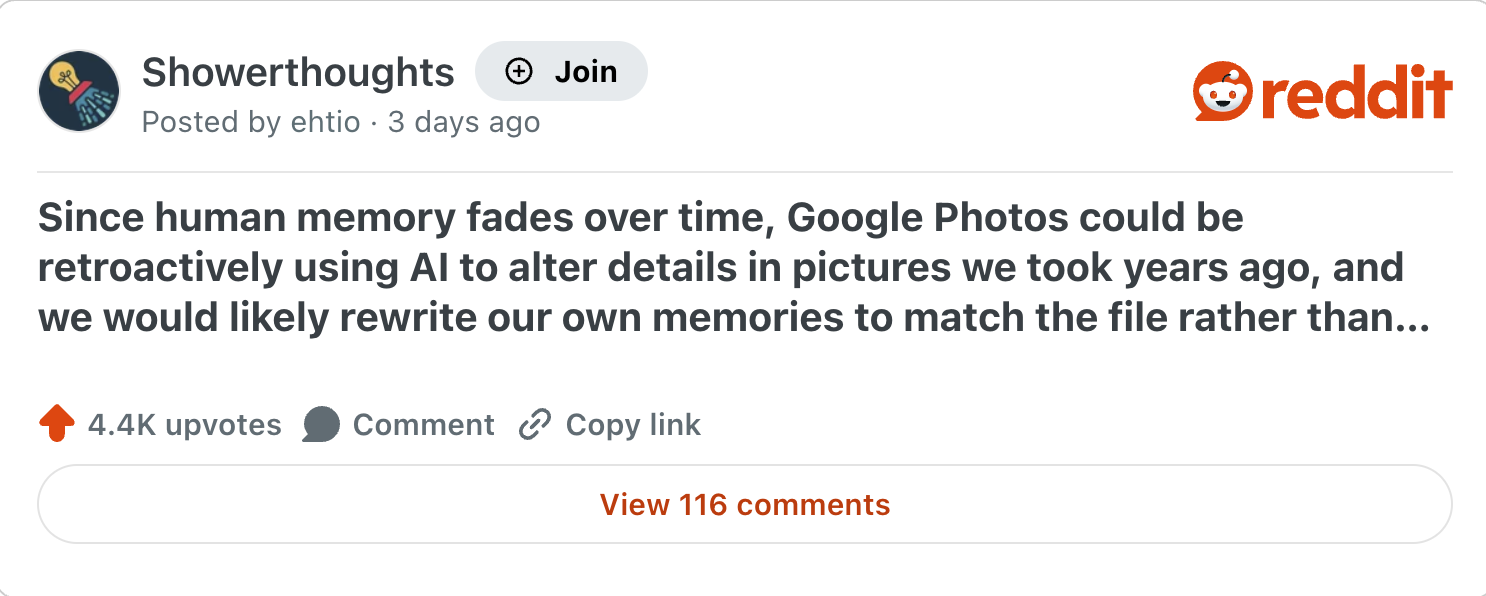Click the '3 days ago' timestamp

[x=464, y=122]
